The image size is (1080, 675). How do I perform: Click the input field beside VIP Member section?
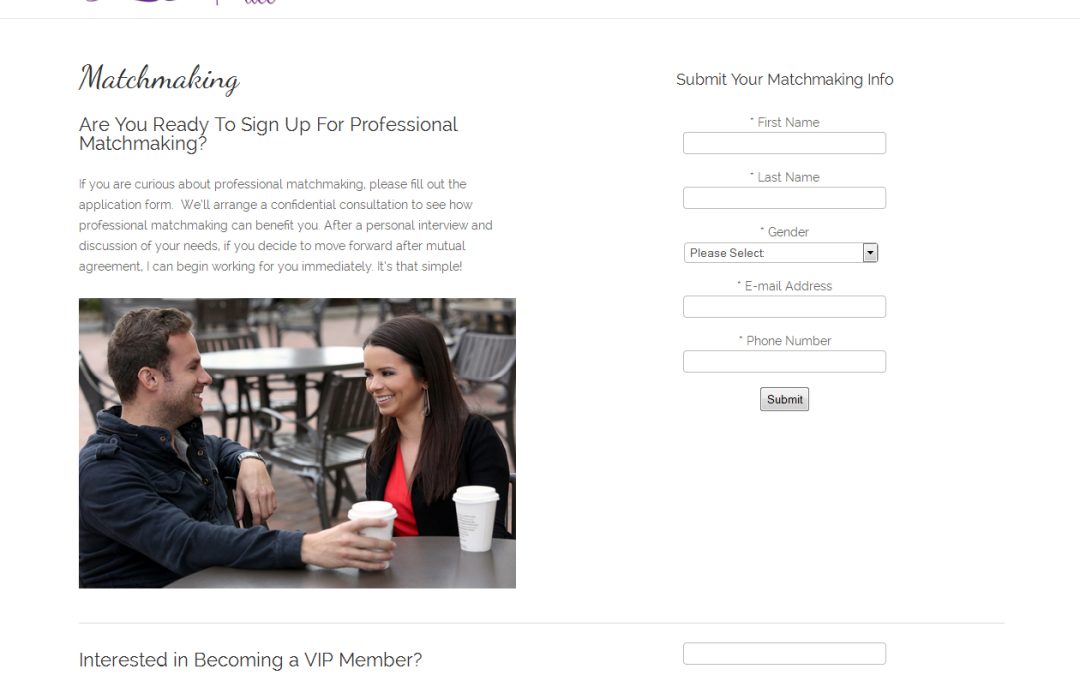click(x=784, y=654)
